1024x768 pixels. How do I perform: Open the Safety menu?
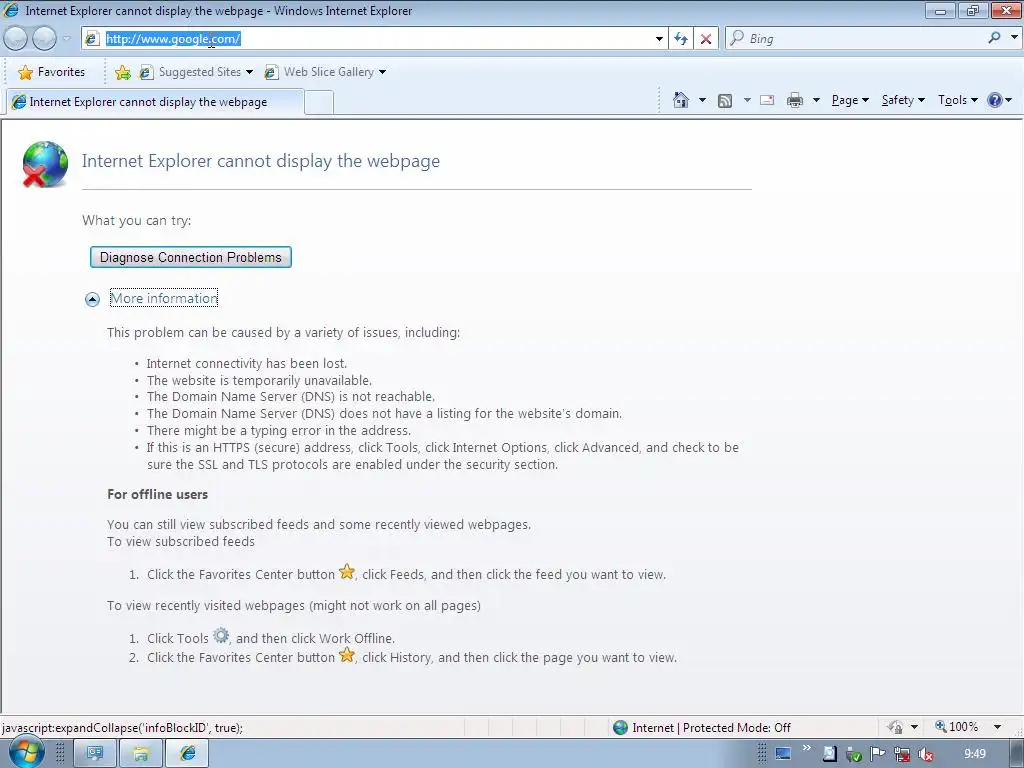click(x=903, y=100)
